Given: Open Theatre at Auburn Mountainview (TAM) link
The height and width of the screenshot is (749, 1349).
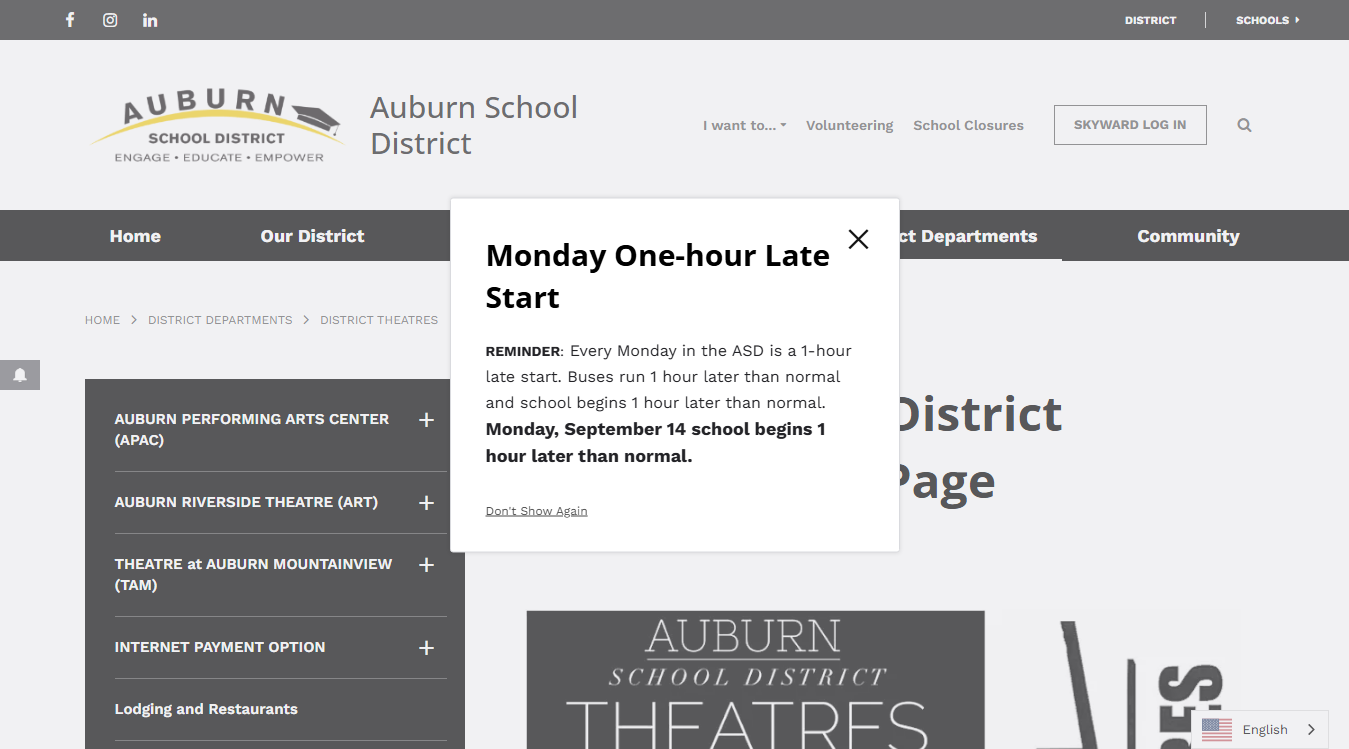Looking at the screenshot, I should (253, 575).
